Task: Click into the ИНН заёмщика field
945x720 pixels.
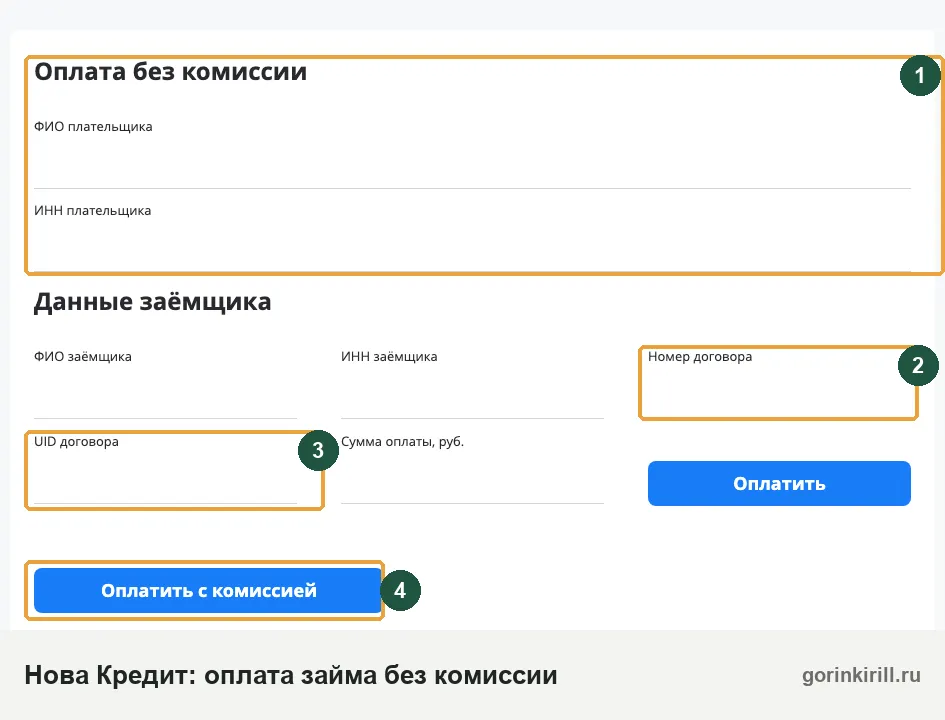Action: 472,393
